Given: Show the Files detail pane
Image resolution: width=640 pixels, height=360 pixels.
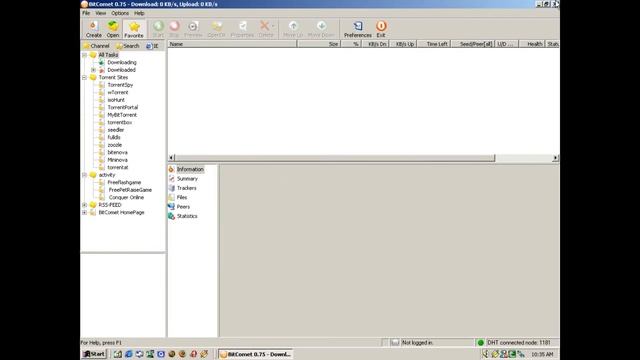Looking at the screenshot, I should [182, 198].
